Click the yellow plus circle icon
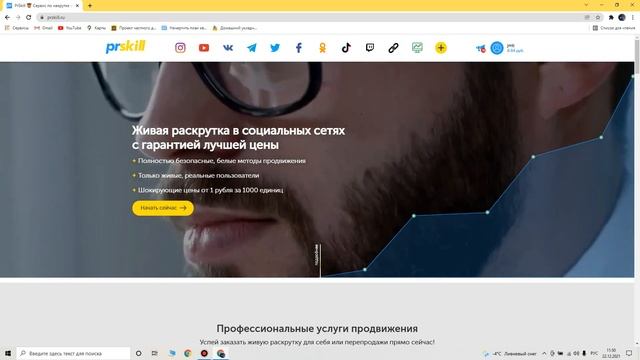This screenshot has height=360, width=640. [x=441, y=48]
